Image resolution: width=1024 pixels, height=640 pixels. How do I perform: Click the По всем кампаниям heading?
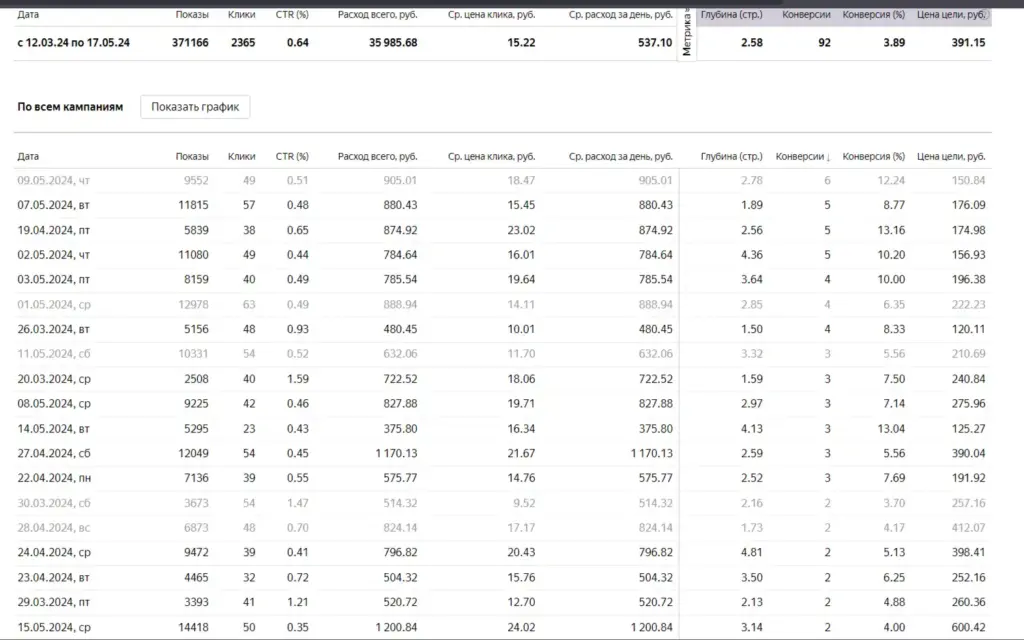pyautogui.click(x=70, y=107)
